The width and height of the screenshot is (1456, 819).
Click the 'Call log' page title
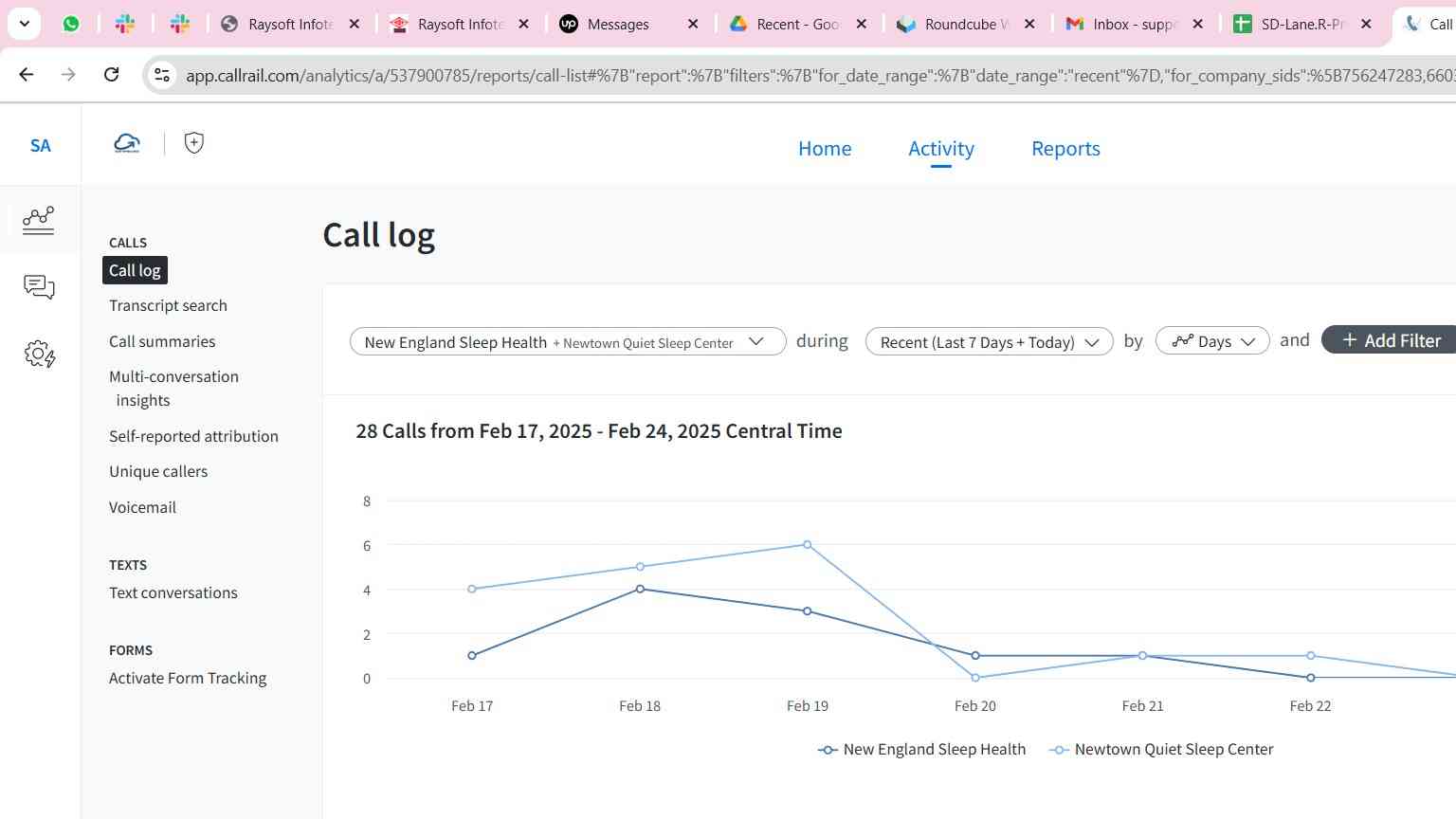point(379,235)
